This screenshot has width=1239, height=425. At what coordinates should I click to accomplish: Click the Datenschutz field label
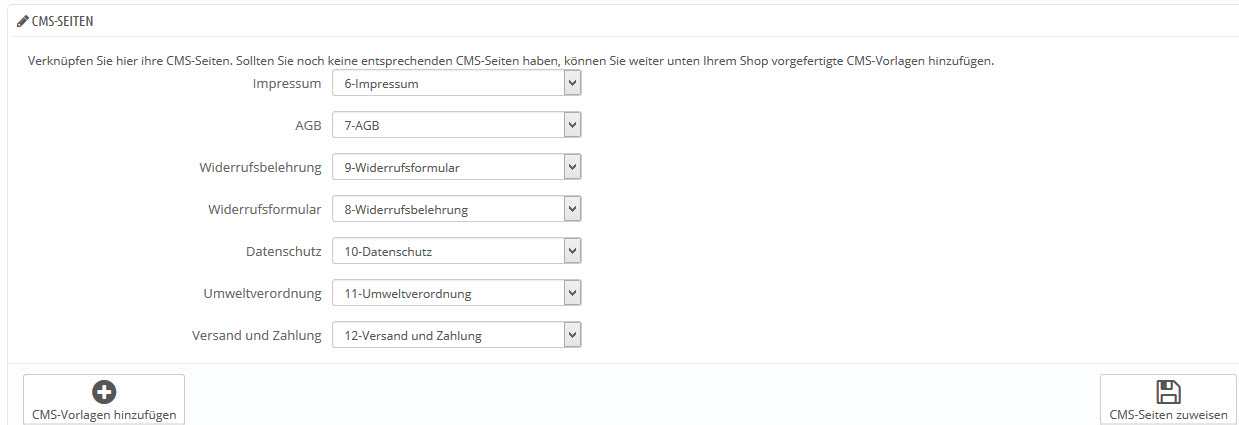pyautogui.click(x=283, y=252)
